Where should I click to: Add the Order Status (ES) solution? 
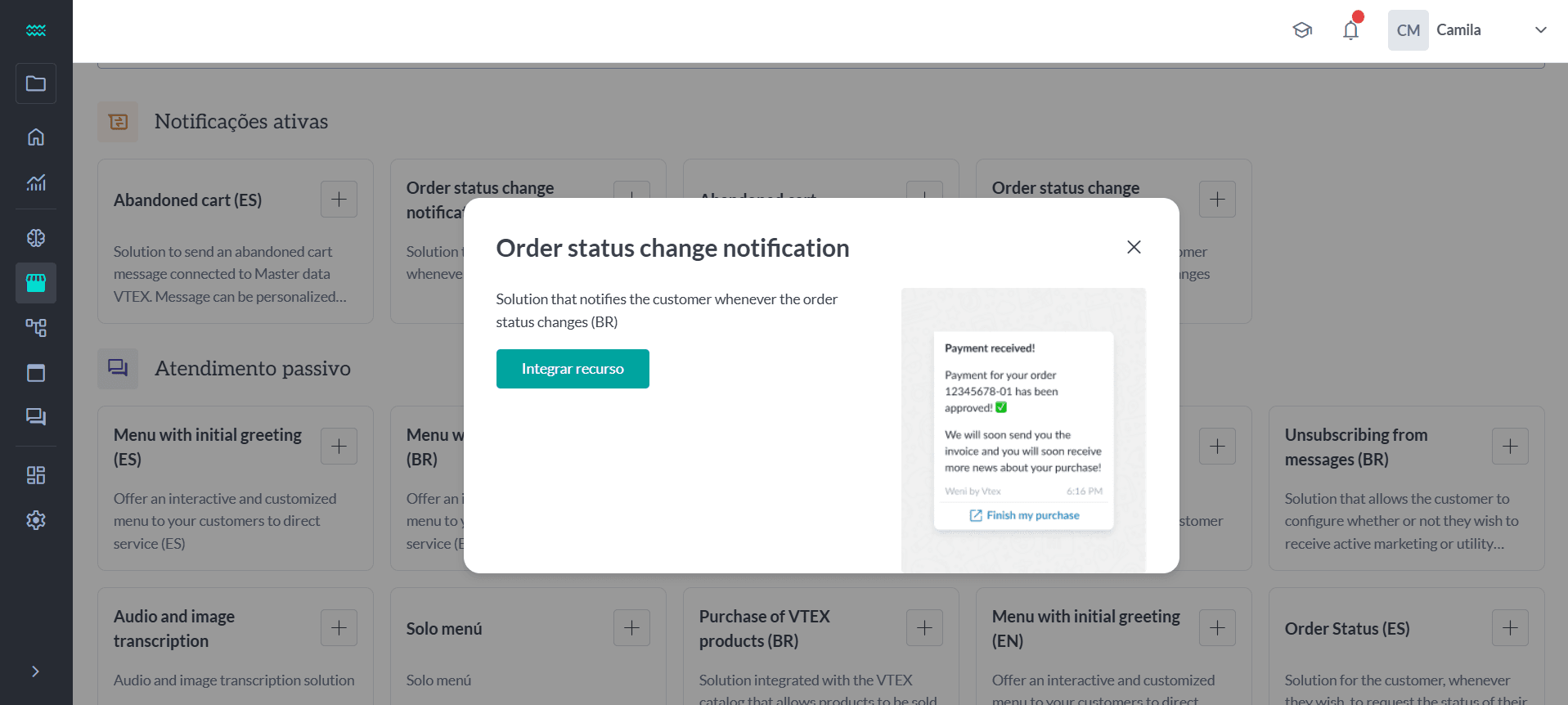(1510, 627)
